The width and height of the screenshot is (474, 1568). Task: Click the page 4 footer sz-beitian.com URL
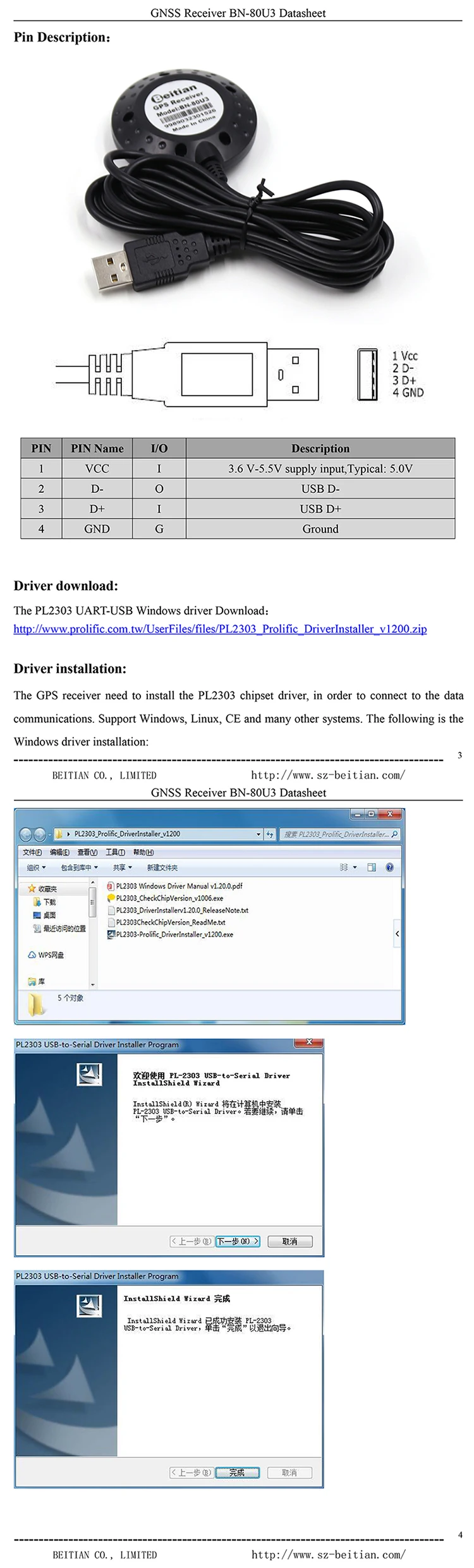pos(328,1555)
